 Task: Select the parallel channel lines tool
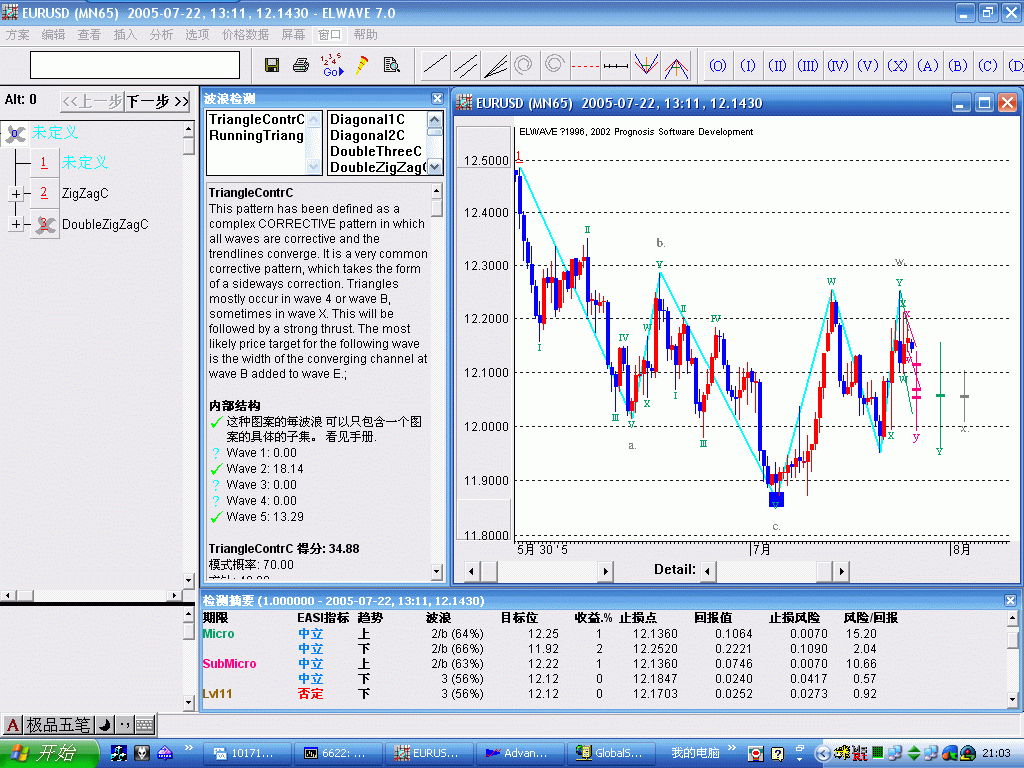(x=465, y=66)
